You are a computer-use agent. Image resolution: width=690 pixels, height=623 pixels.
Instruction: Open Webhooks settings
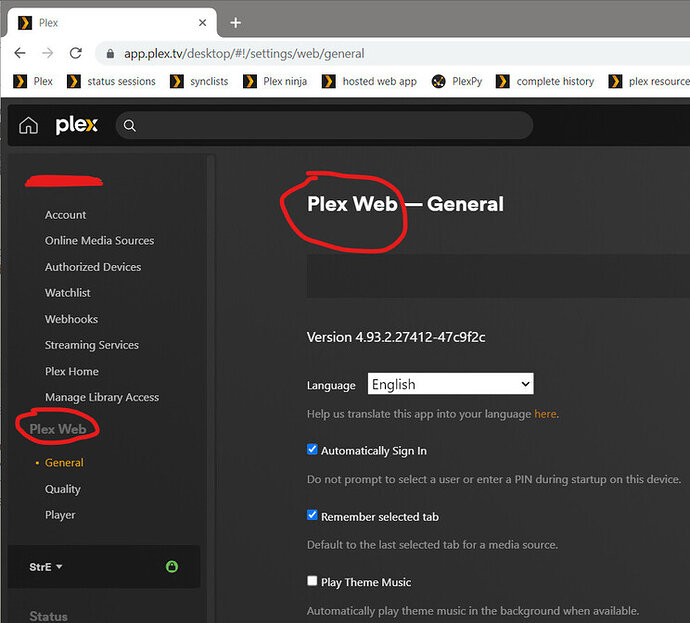(71, 319)
